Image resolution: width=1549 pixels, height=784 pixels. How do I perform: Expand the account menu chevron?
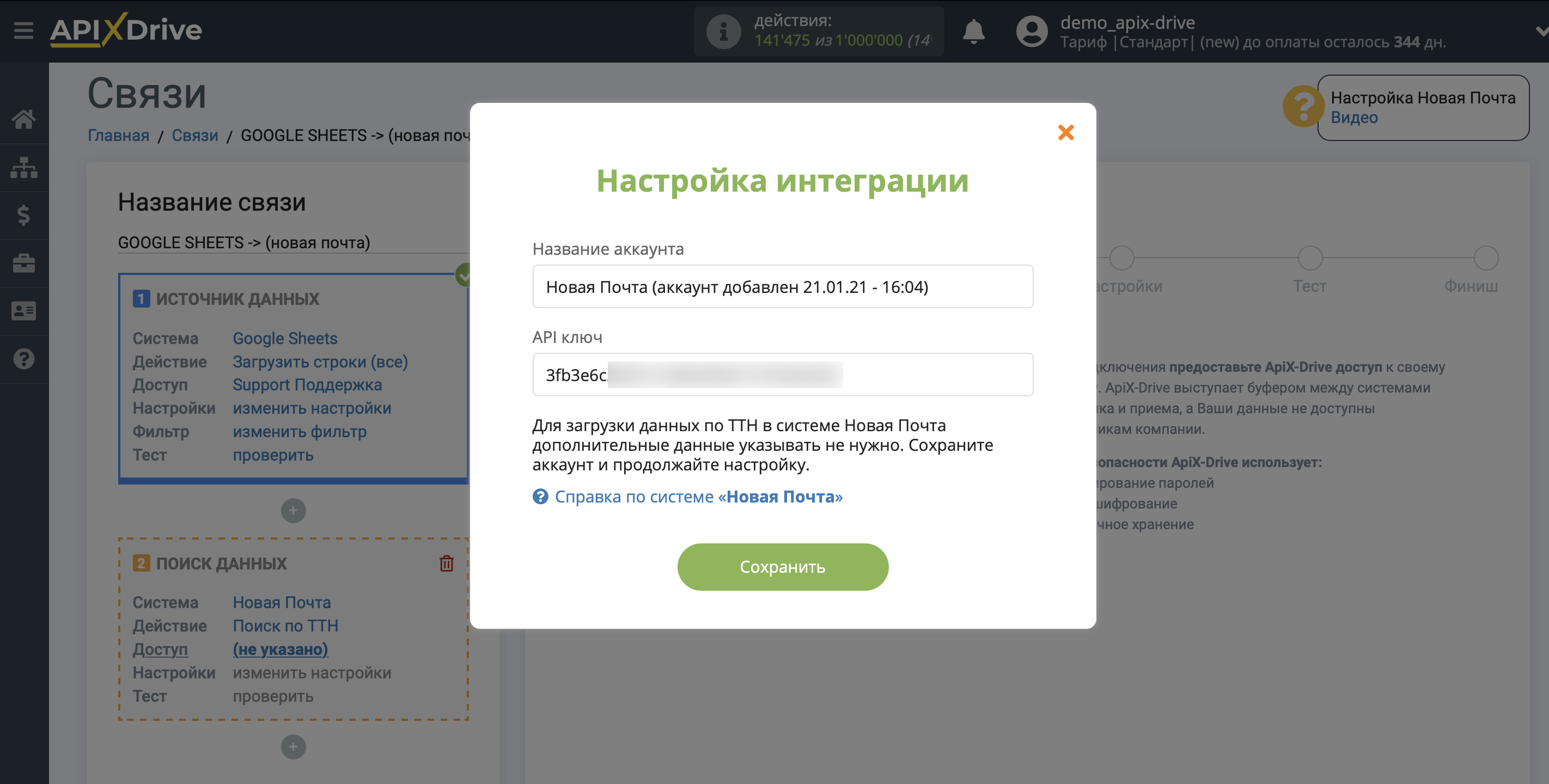1541,31
